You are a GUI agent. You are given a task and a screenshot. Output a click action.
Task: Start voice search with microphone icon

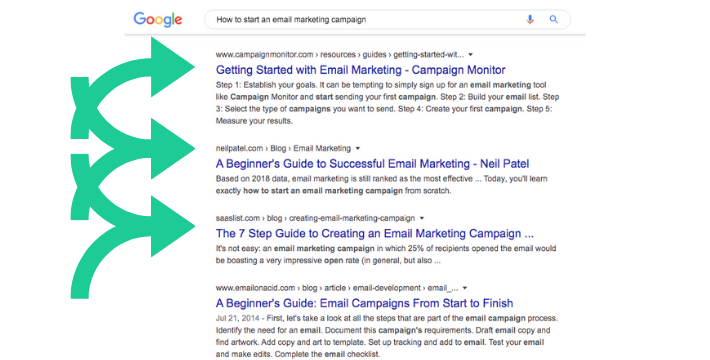[530, 19]
